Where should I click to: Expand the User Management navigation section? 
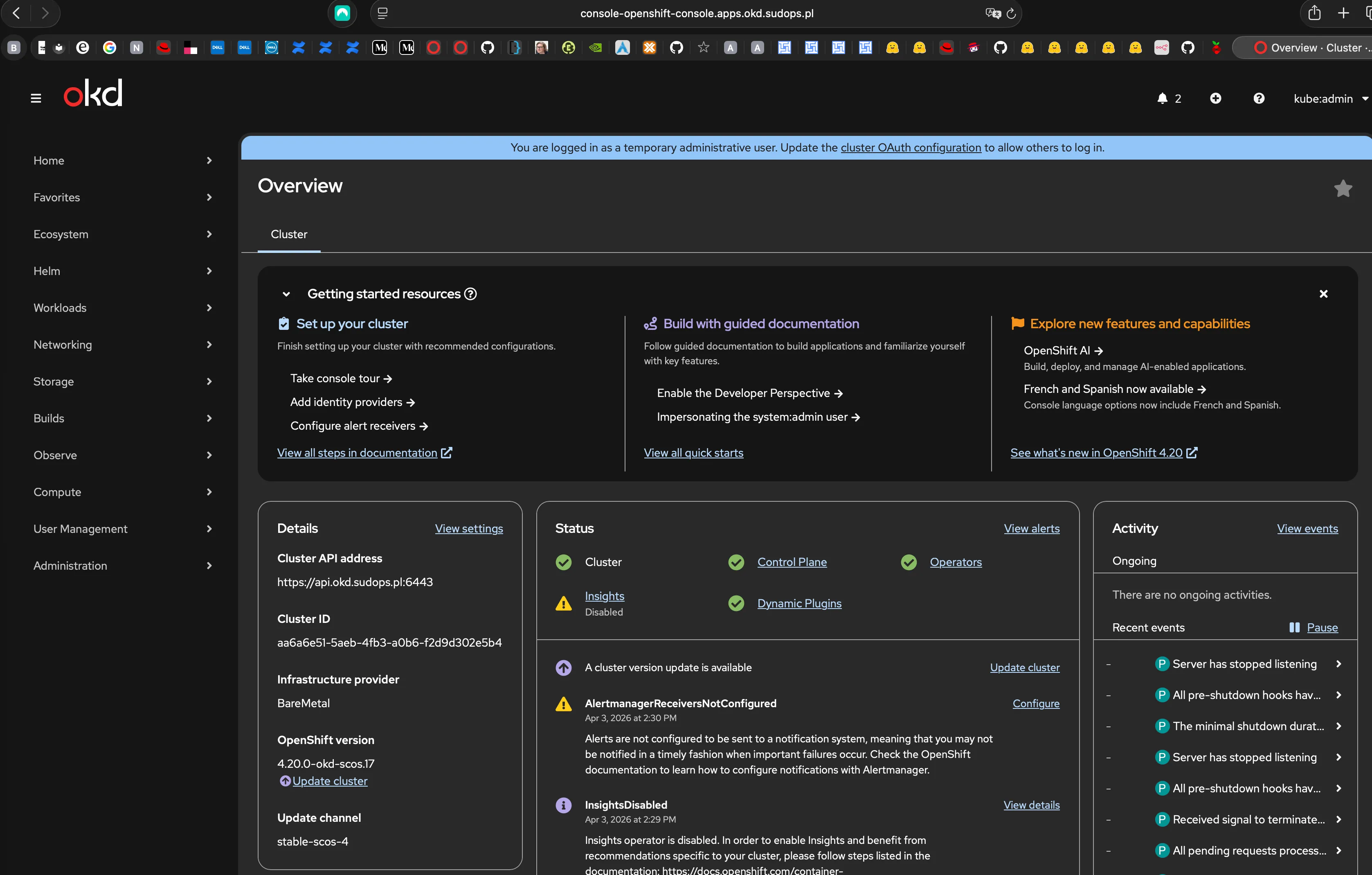click(x=122, y=529)
